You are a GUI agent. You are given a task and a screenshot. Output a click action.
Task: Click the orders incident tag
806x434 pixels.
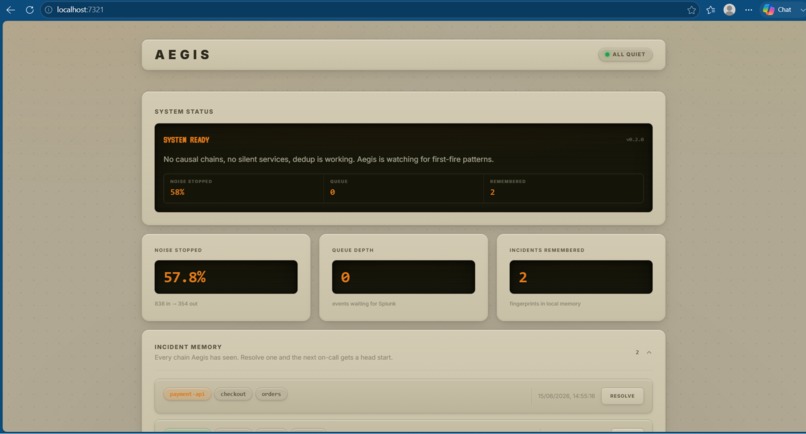point(271,394)
